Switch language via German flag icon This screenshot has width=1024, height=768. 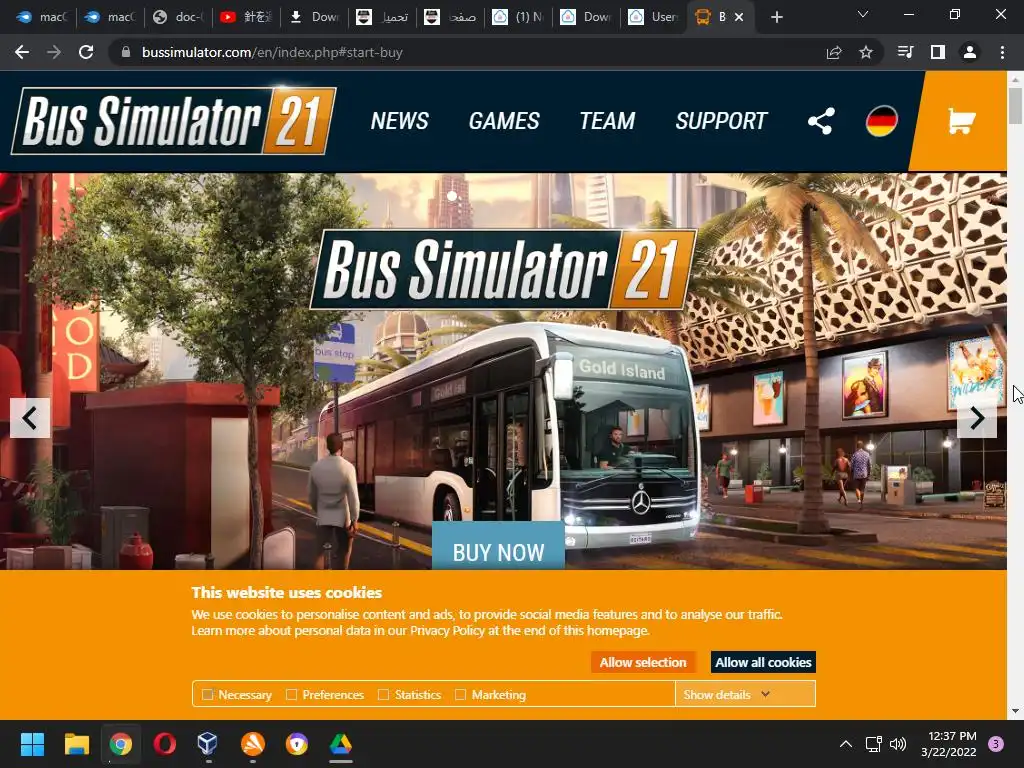(x=881, y=121)
